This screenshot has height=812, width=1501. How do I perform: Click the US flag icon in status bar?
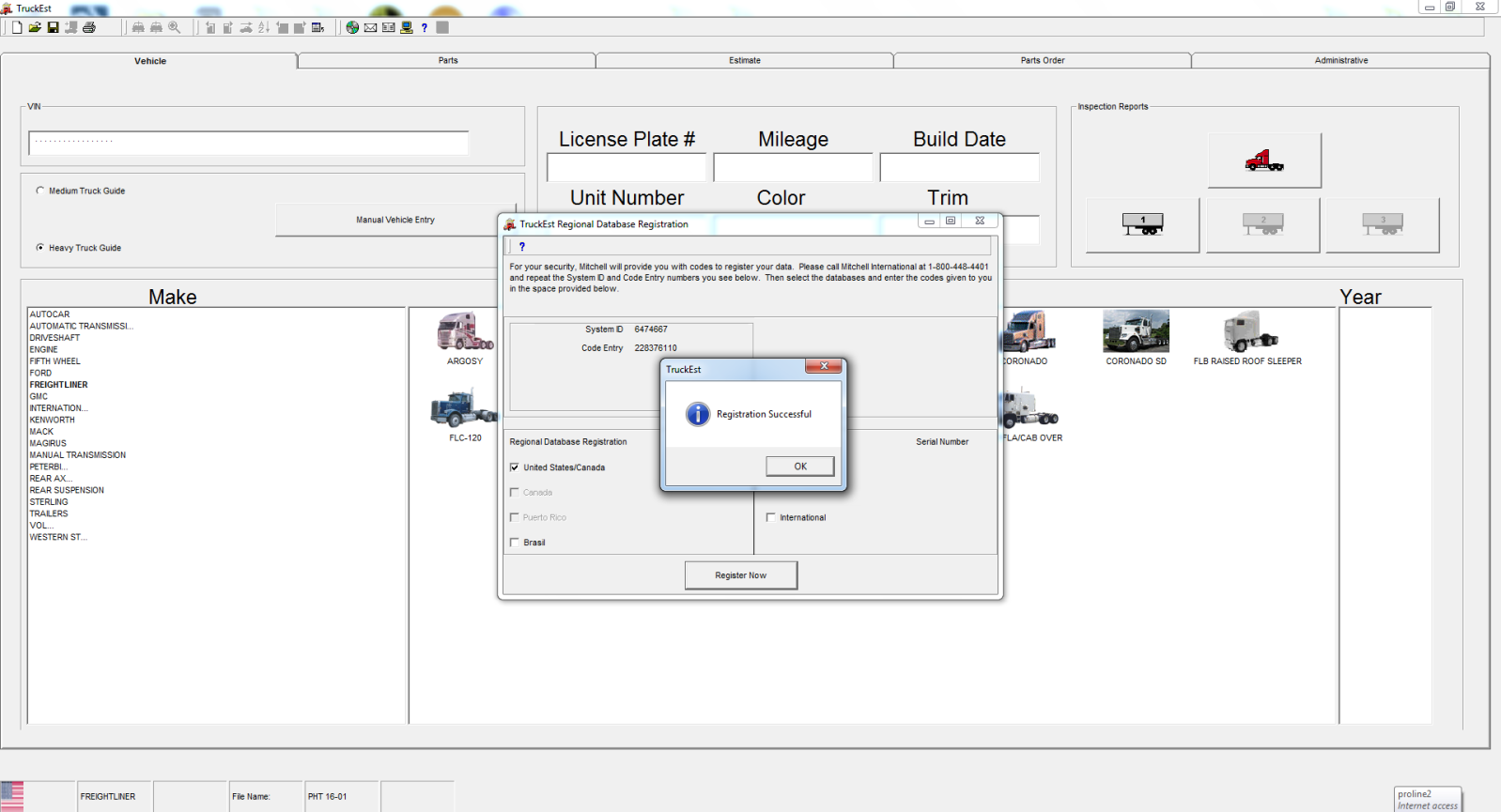pos(12,796)
